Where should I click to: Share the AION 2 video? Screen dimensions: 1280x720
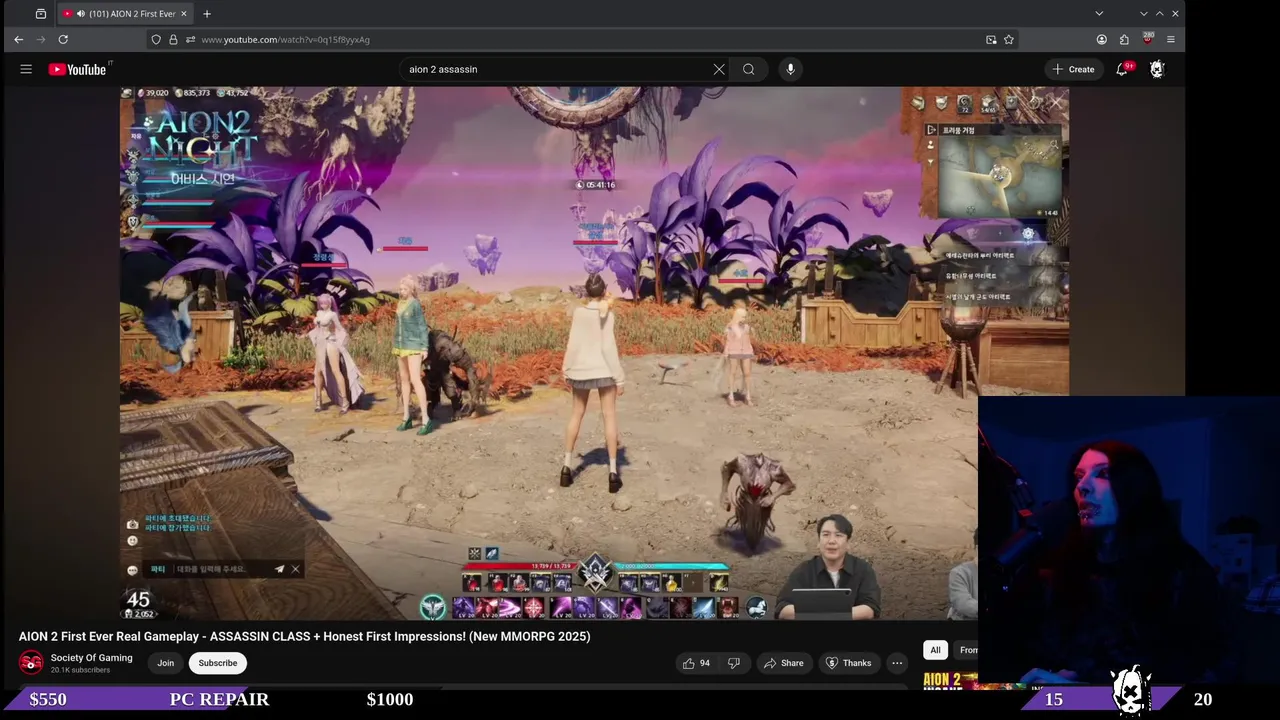783,663
